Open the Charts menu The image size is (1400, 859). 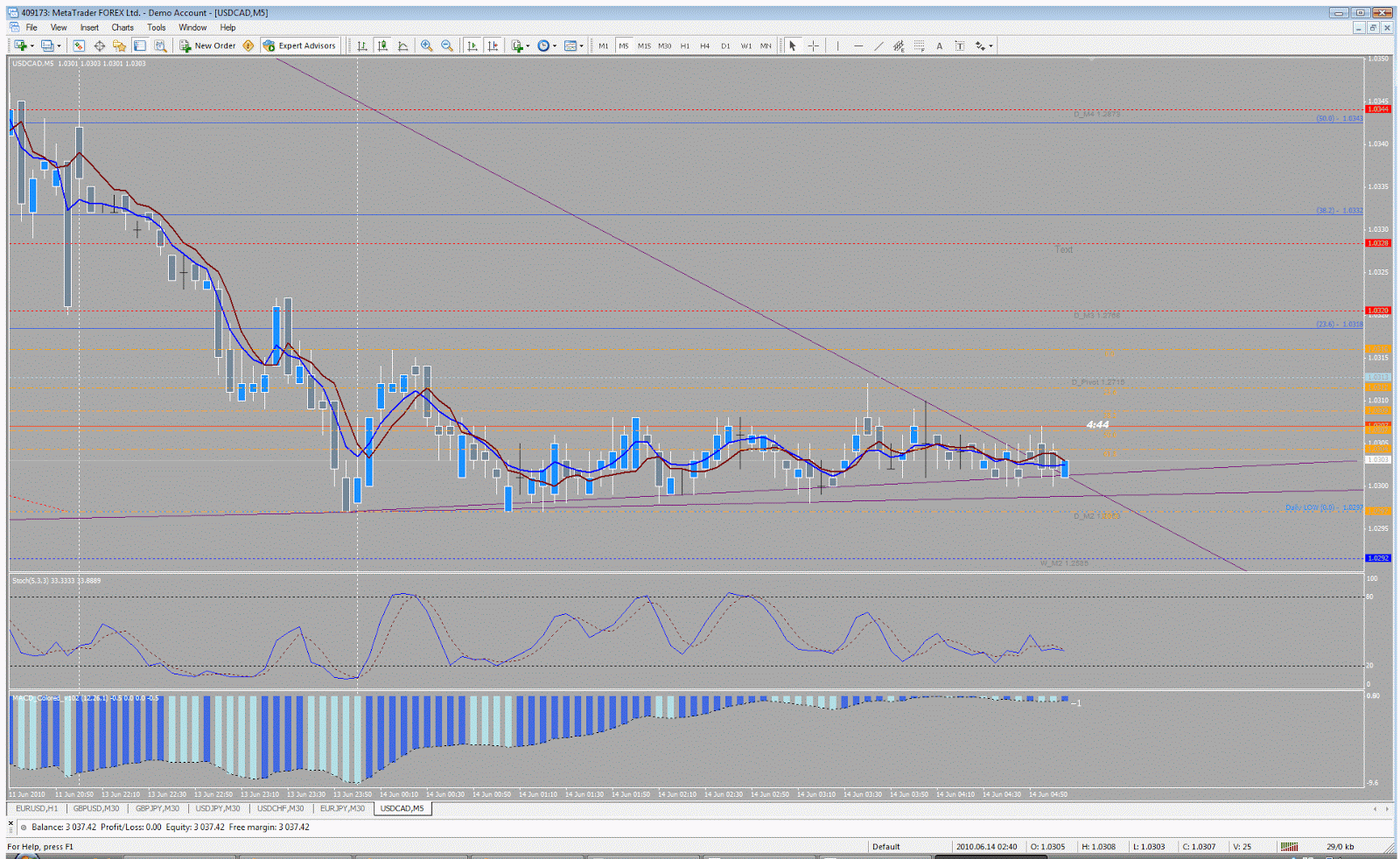122,27
